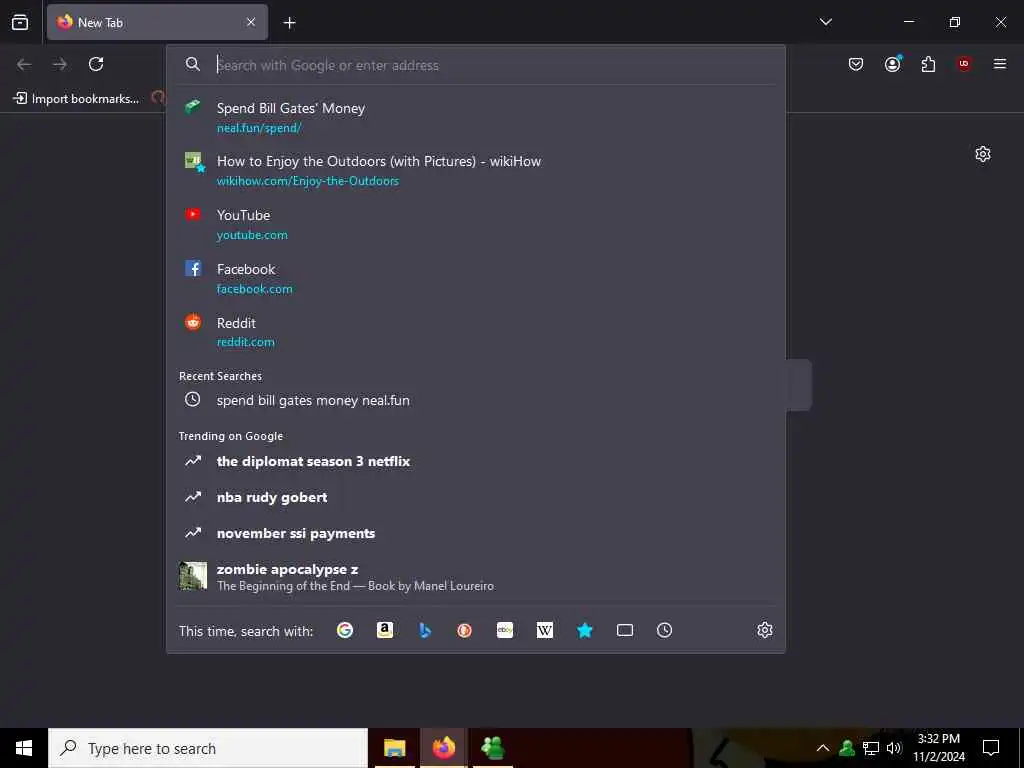Click the YouTube favicon icon

coord(193,214)
